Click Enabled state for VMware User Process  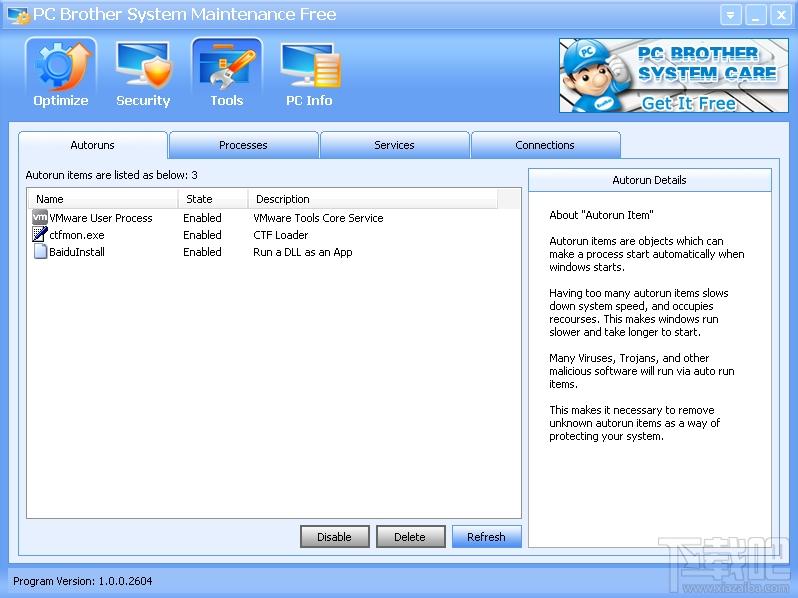point(202,218)
